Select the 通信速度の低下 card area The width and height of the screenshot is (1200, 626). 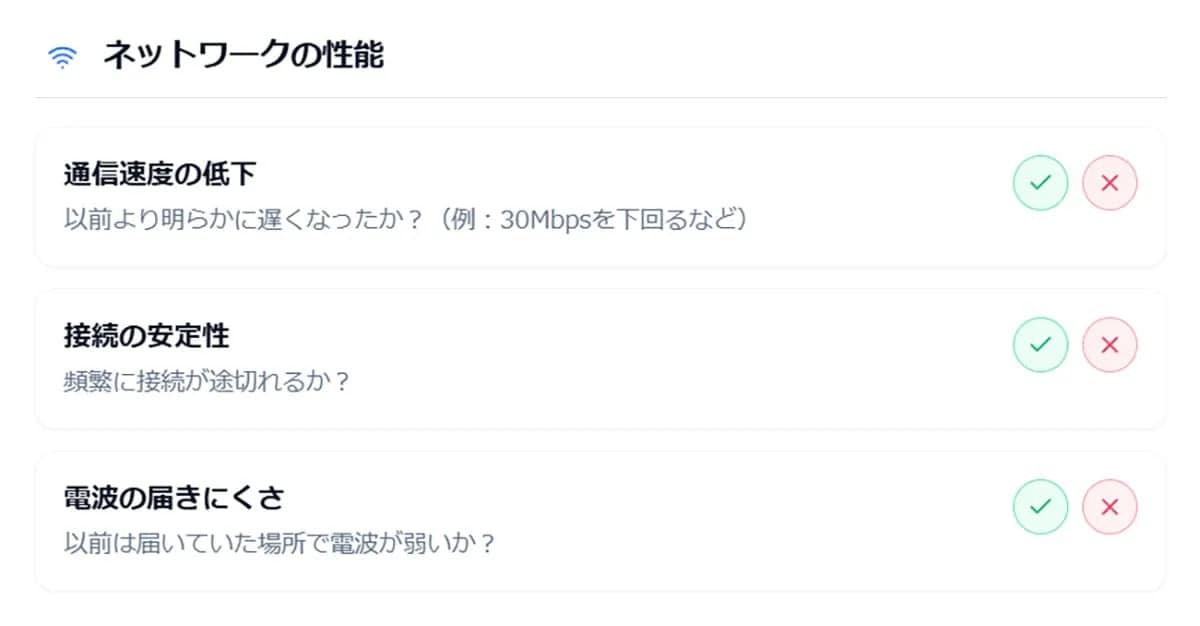point(600,196)
